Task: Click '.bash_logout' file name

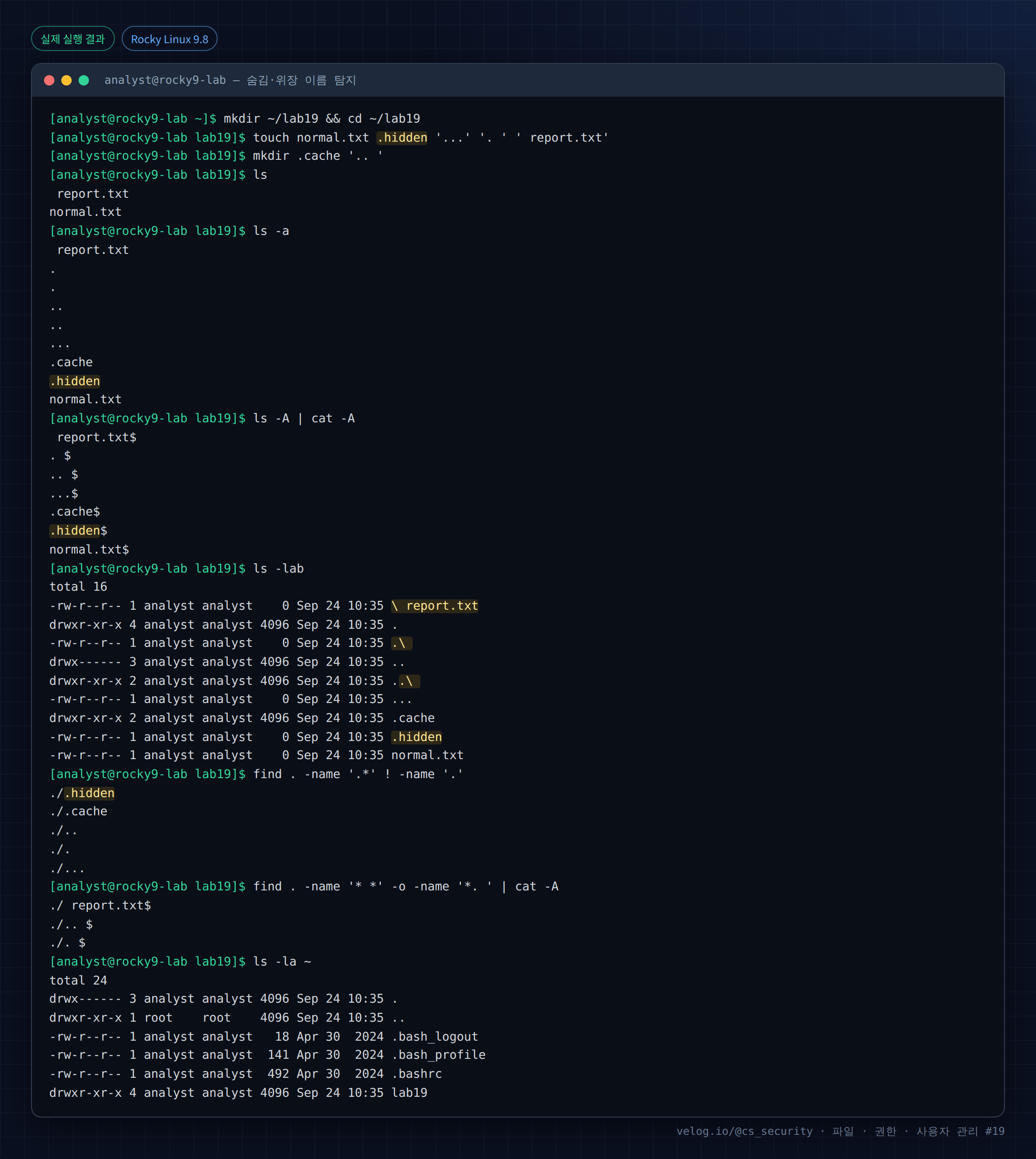Action: pos(435,1036)
